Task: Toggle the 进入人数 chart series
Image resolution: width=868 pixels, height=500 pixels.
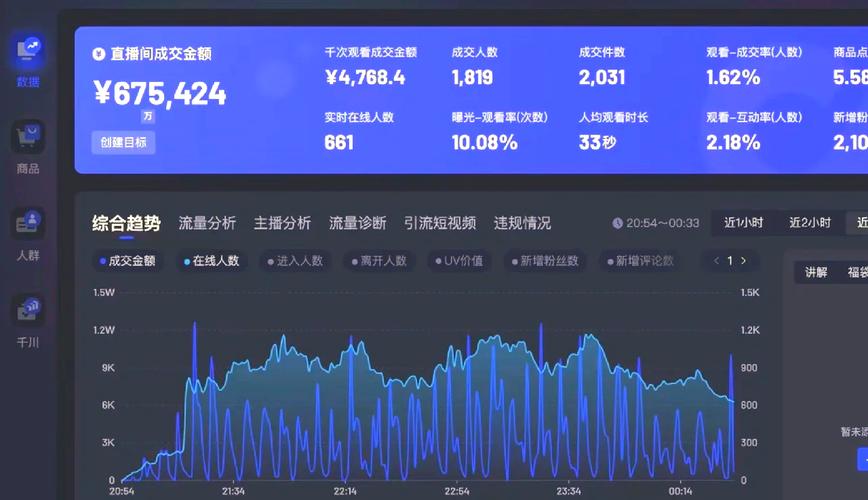Action: pyautogui.click(x=295, y=261)
